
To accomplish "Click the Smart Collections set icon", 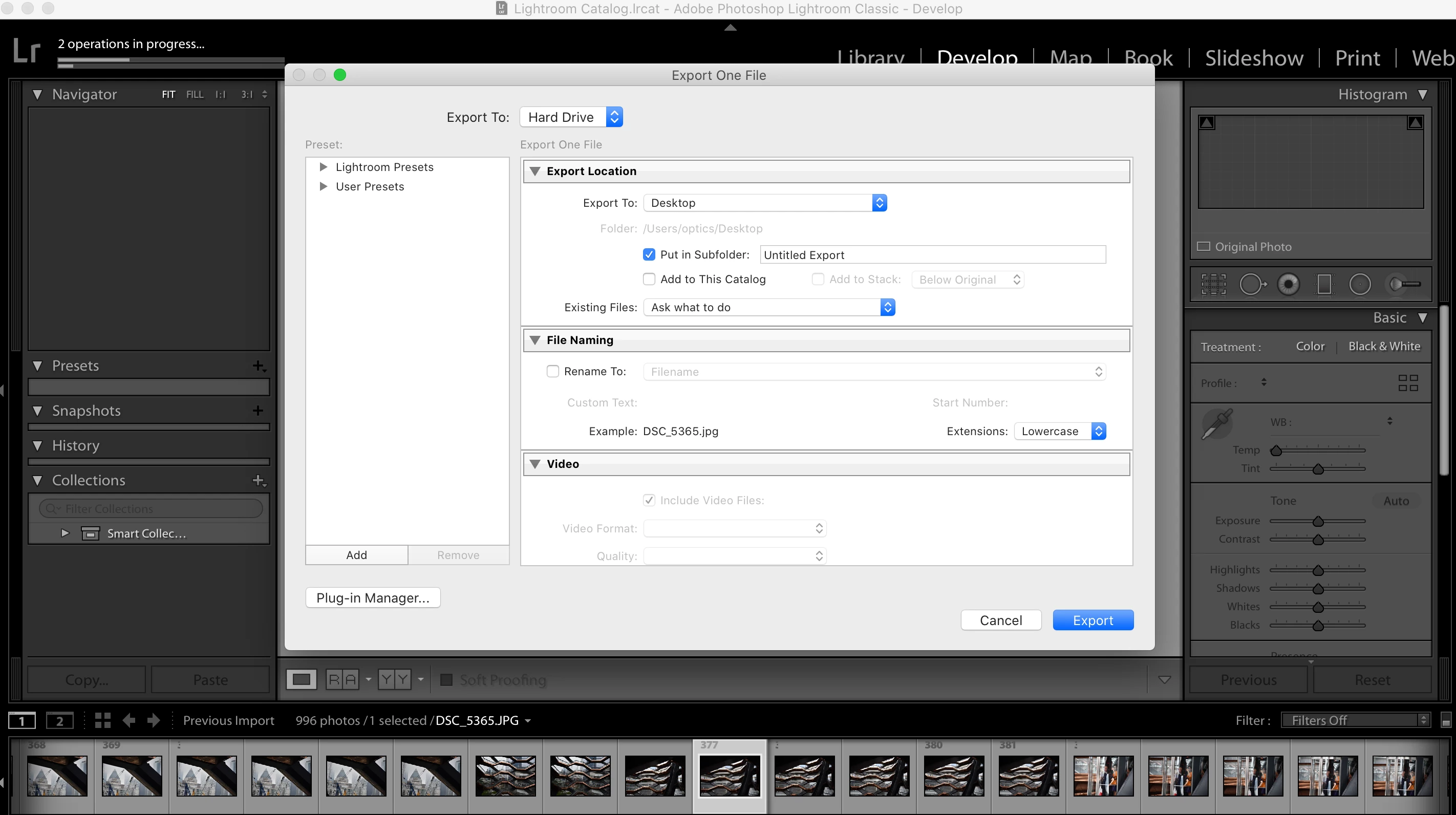I will (91, 533).
